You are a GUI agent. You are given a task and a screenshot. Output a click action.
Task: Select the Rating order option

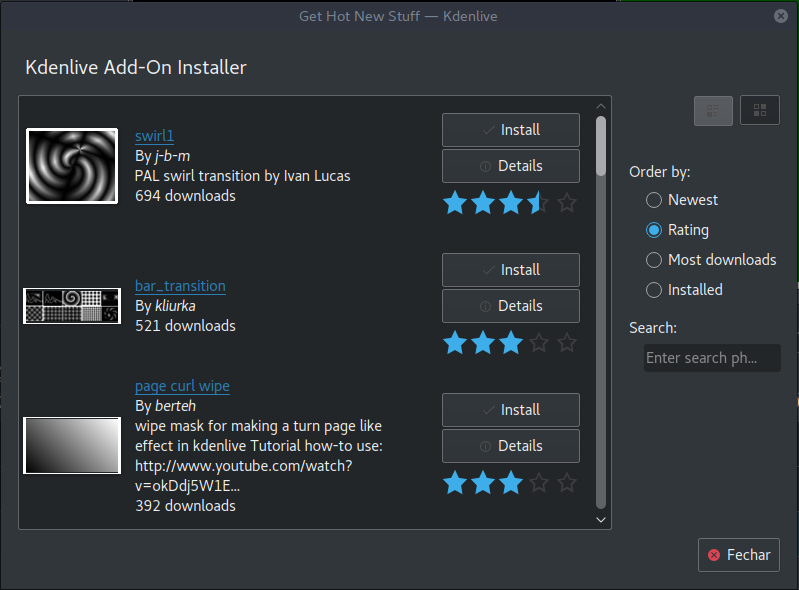(654, 230)
